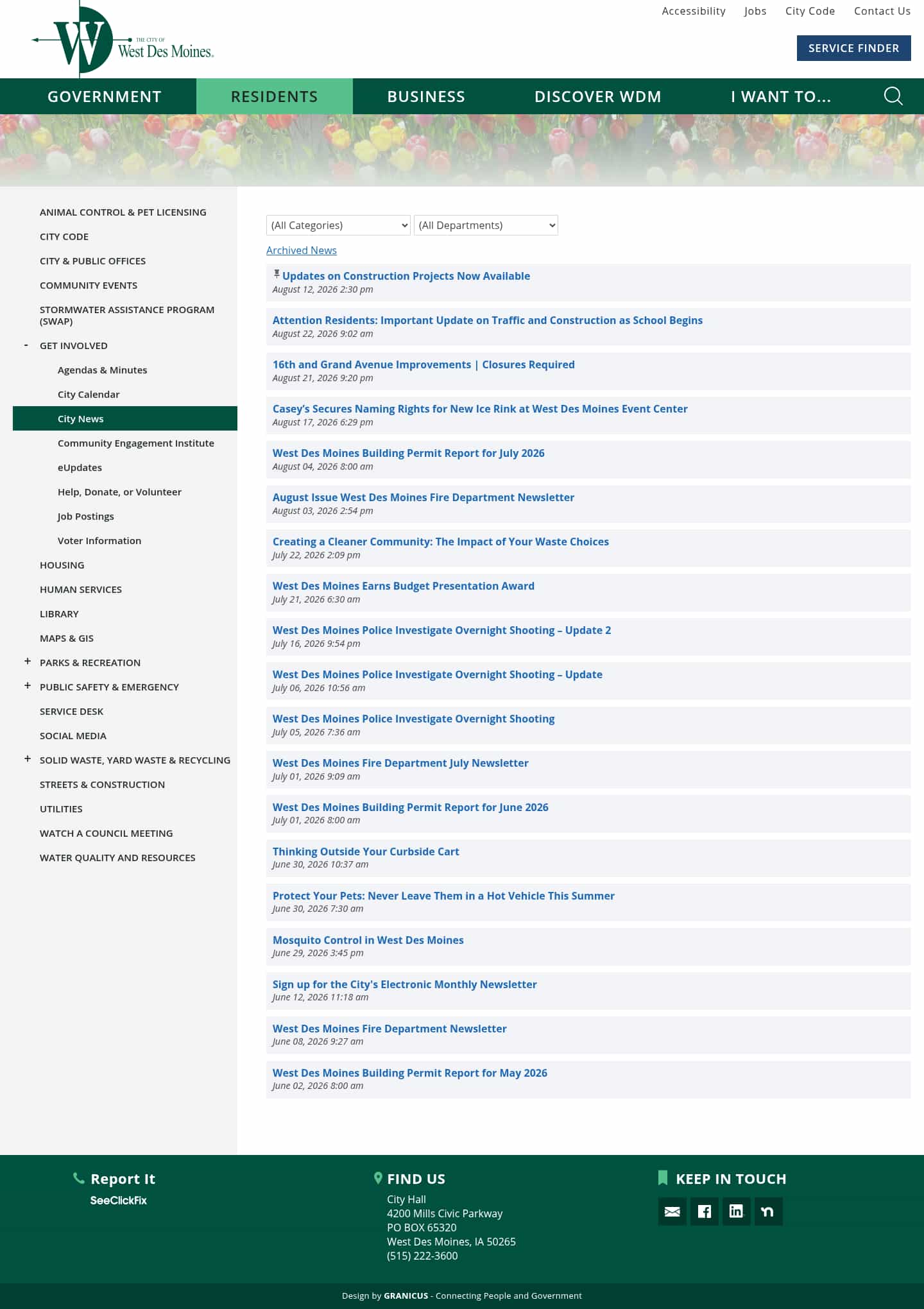Open Overnight Shooting – Update 2 article
This screenshot has width=924, height=1309.
click(x=441, y=630)
